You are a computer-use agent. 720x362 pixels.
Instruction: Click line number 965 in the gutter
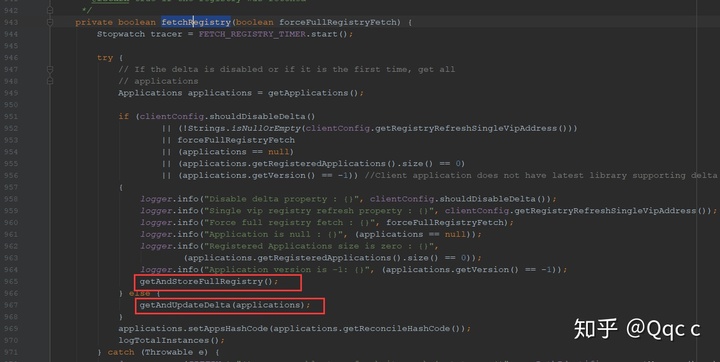[11, 281]
